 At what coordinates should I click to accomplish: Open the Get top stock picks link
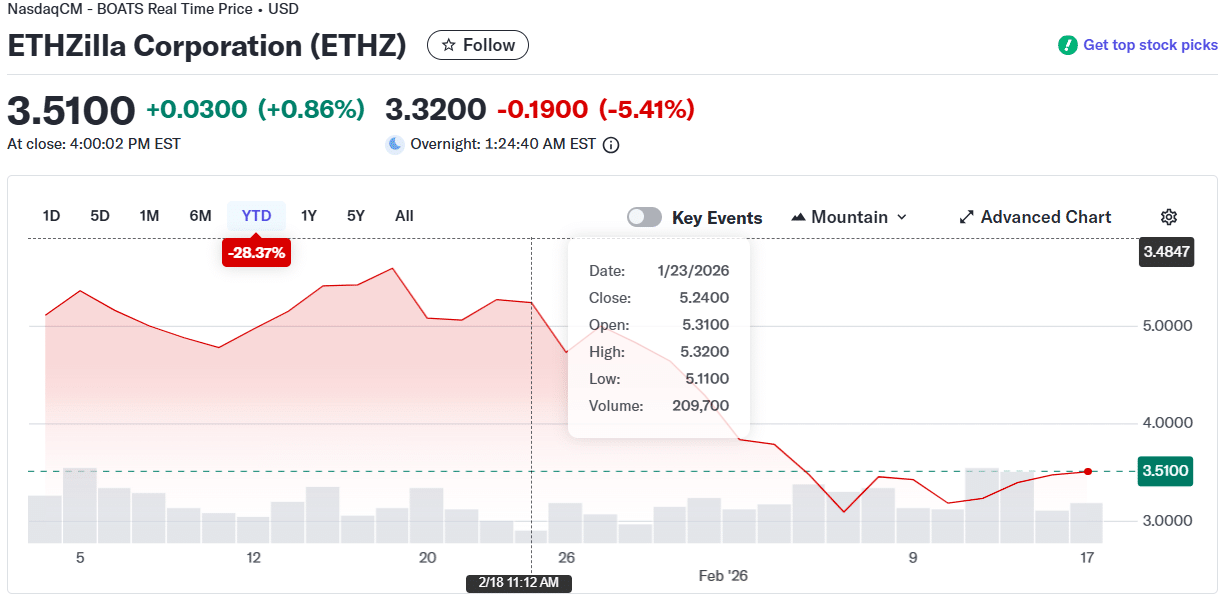[1150, 45]
